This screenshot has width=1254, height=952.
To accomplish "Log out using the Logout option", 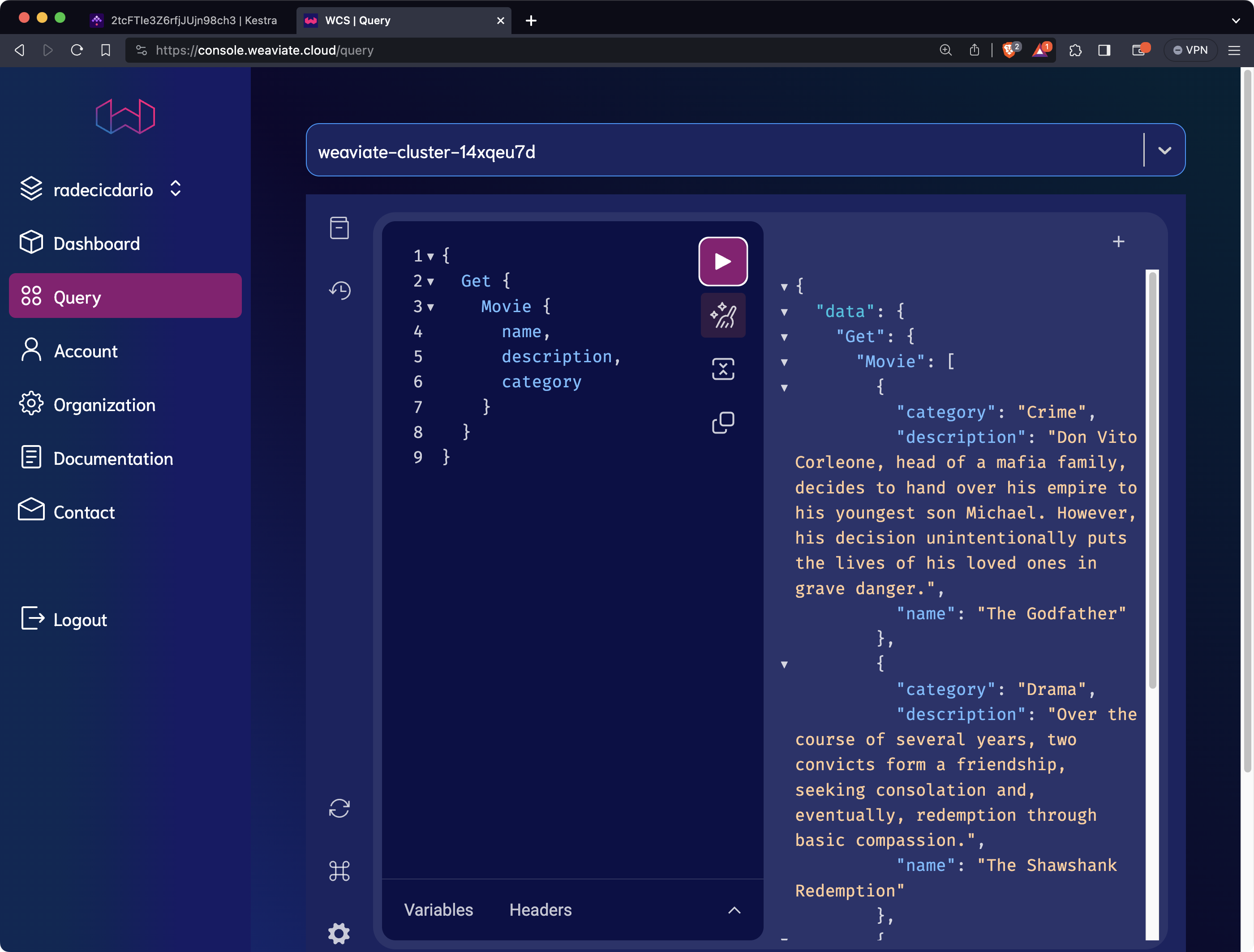I will pyautogui.click(x=79, y=619).
